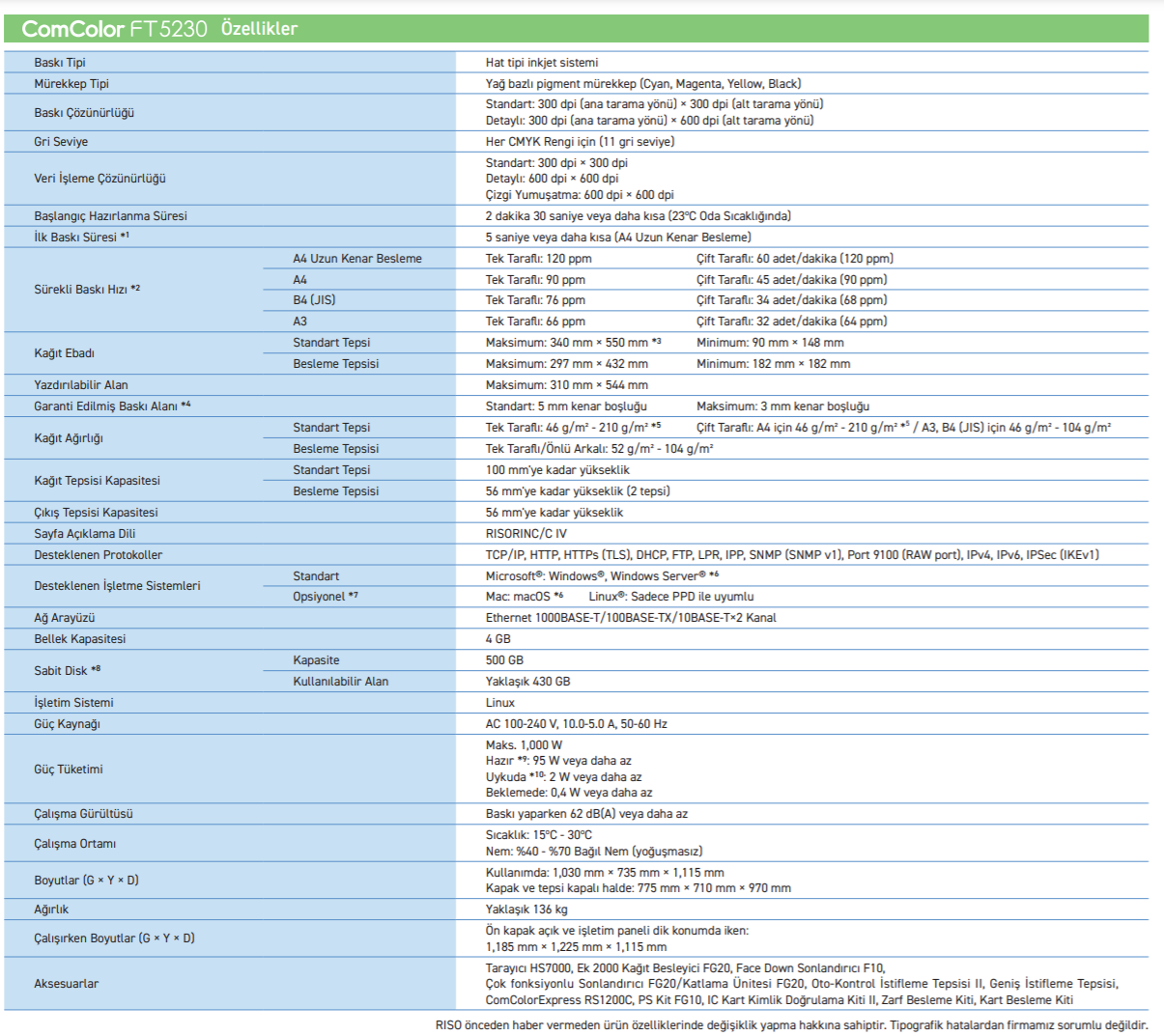Select the 'Güç Kaynağı' label
The height and width of the screenshot is (1036, 1164).
coord(67,724)
